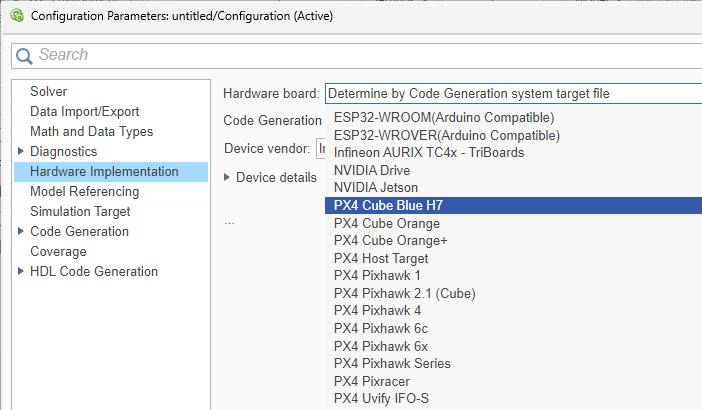Select the Solver pane
Viewport: 702px width, 410px height.
point(48,91)
